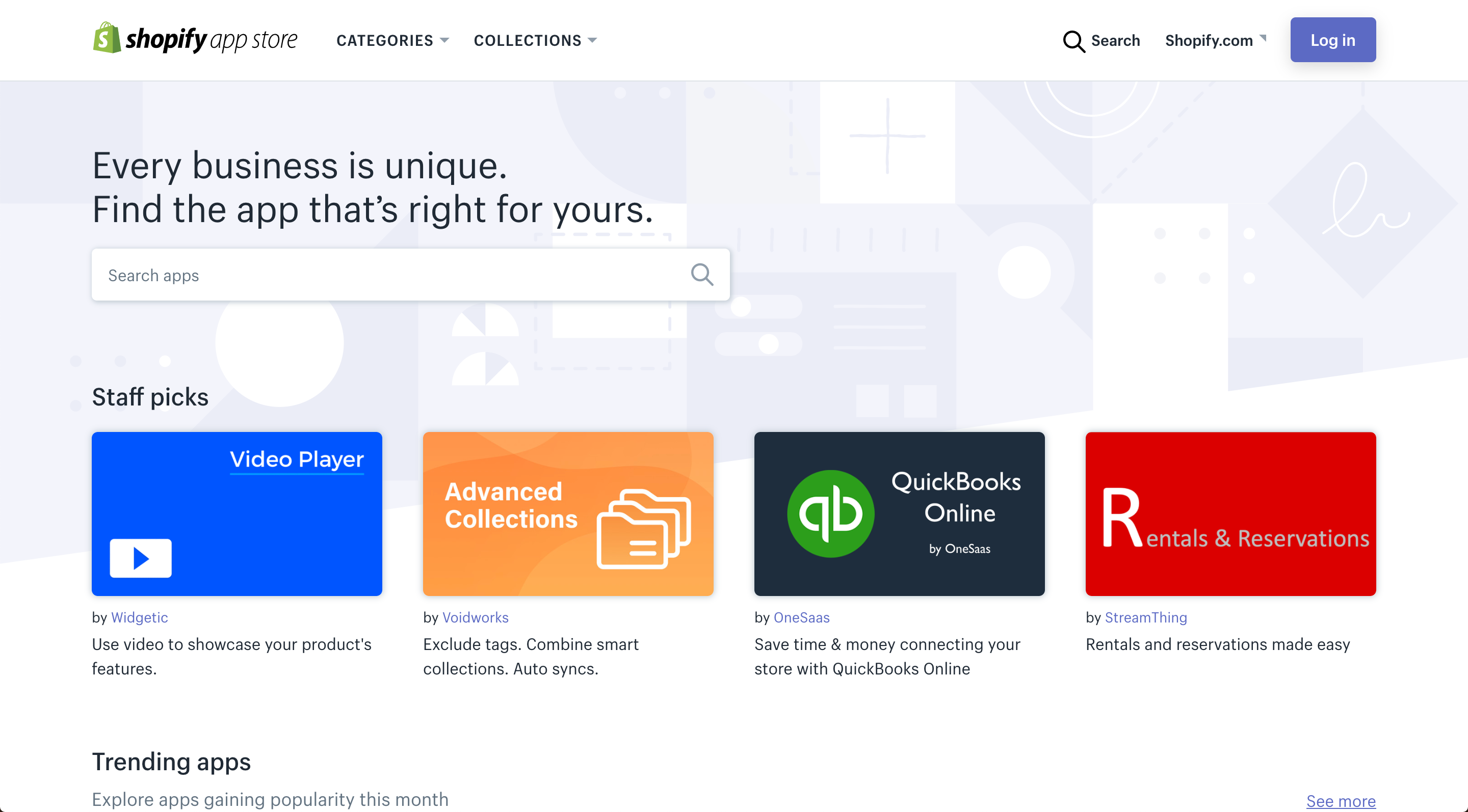Open the Video Player app thumbnail
This screenshot has height=812, width=1468.
237,513
